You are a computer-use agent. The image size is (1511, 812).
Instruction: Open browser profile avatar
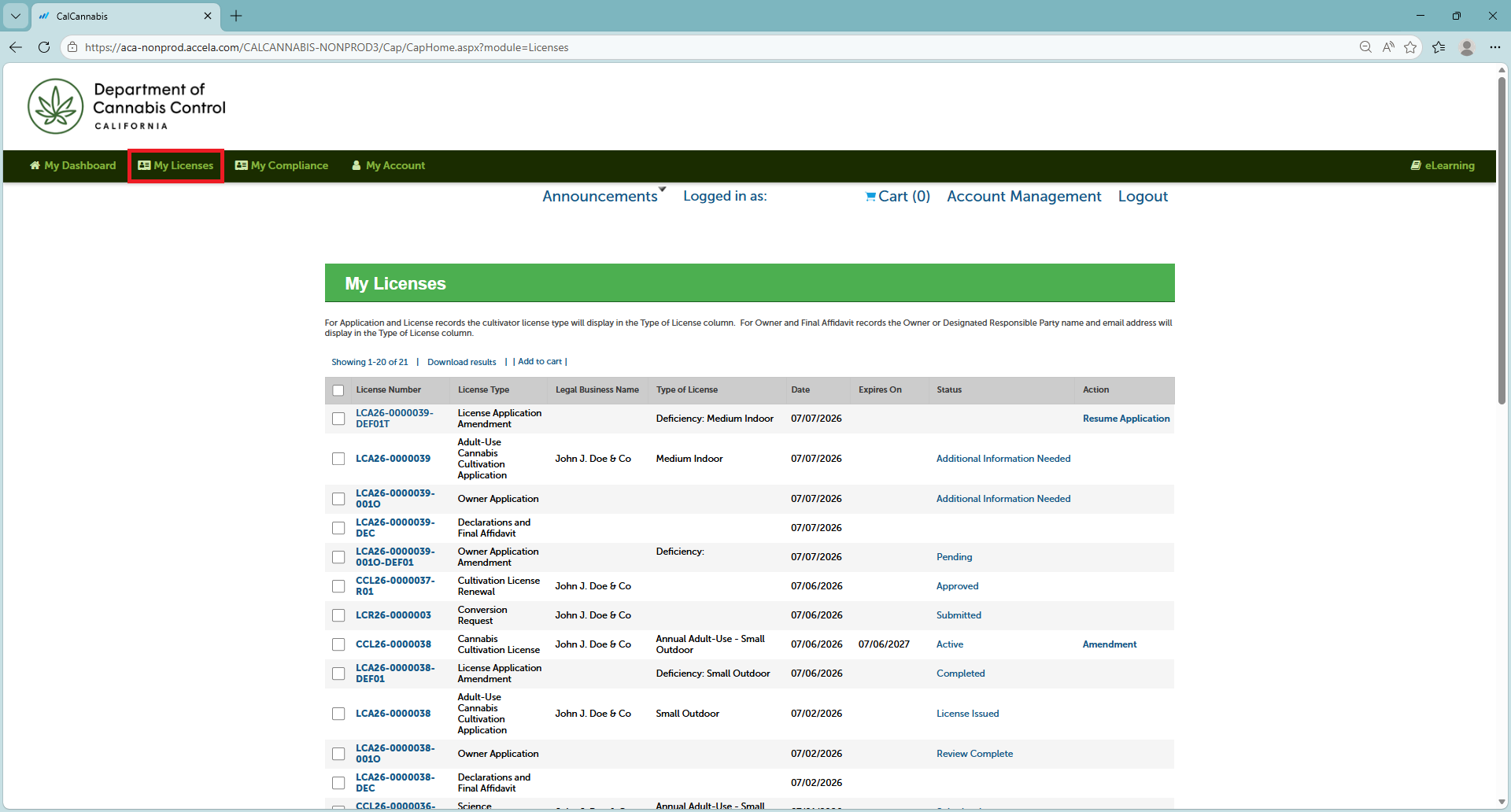point(1467,47)
